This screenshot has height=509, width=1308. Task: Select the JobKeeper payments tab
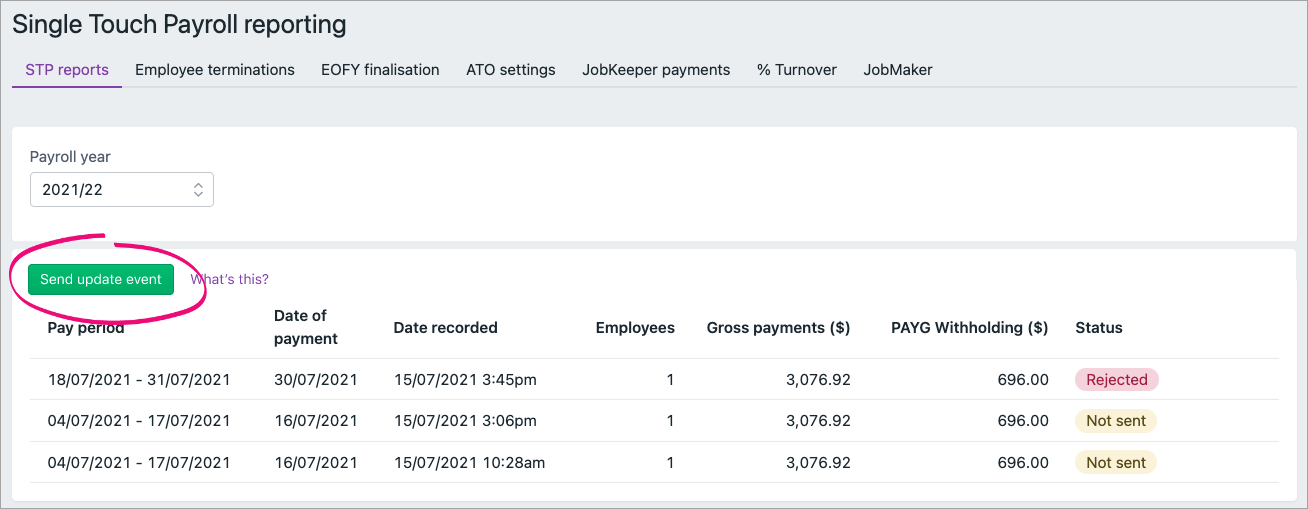[656, 70]
